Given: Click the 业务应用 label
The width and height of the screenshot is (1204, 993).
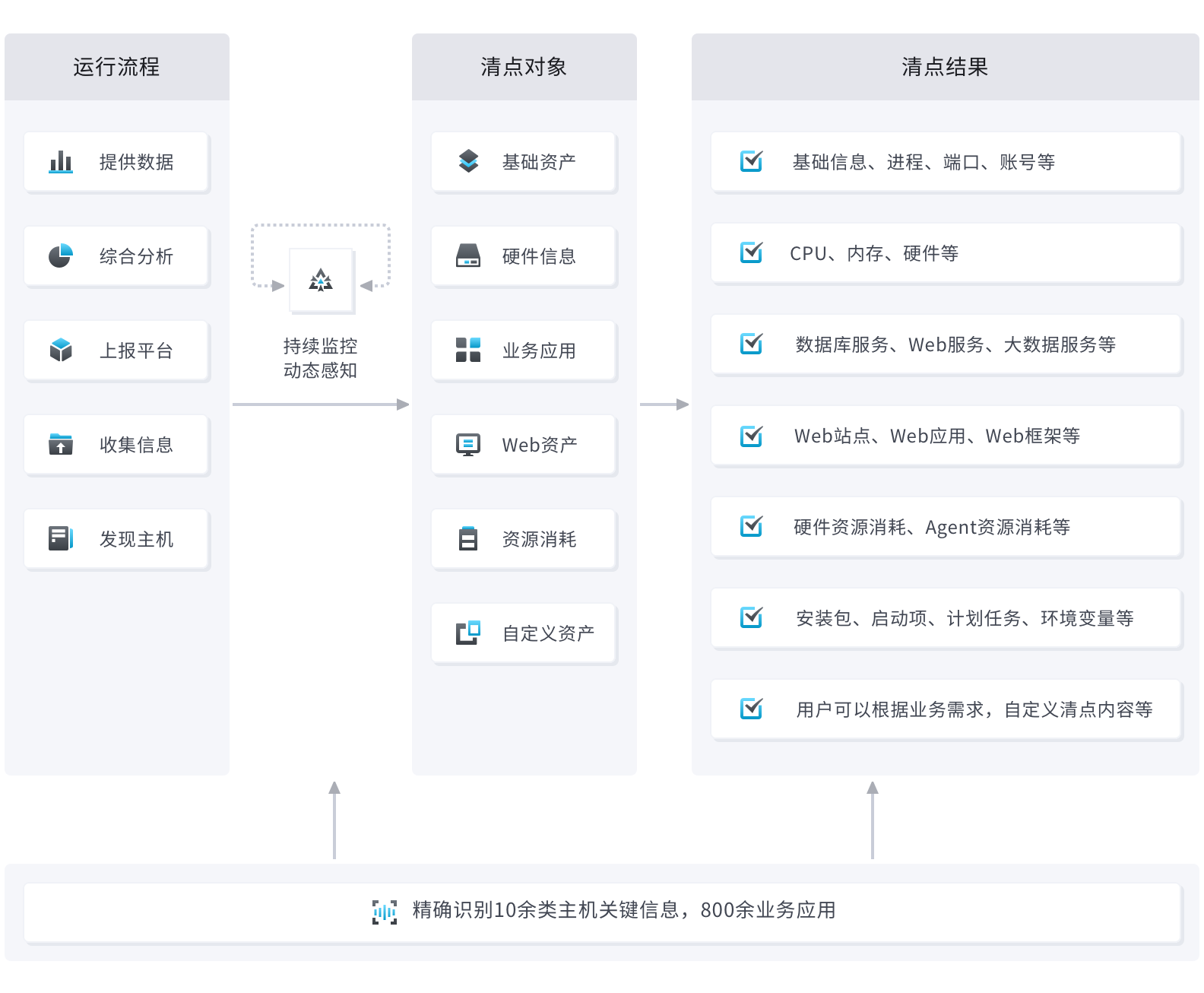Looking at the screenshot, I should (x=539, y=351).
